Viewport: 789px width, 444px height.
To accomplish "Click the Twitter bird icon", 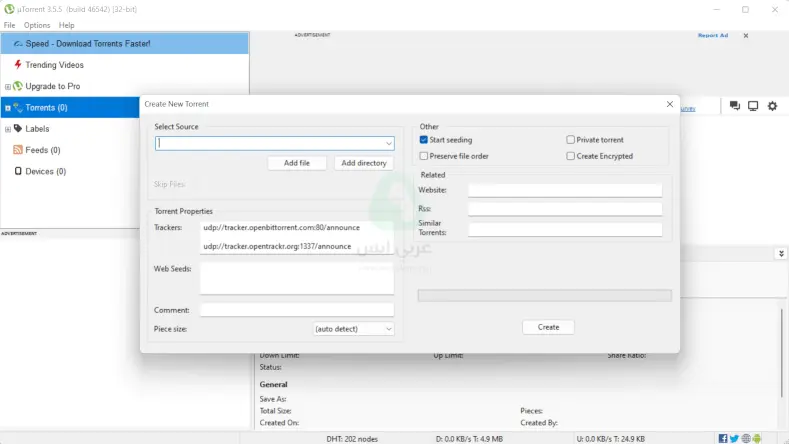I will (x=735, y=438).
